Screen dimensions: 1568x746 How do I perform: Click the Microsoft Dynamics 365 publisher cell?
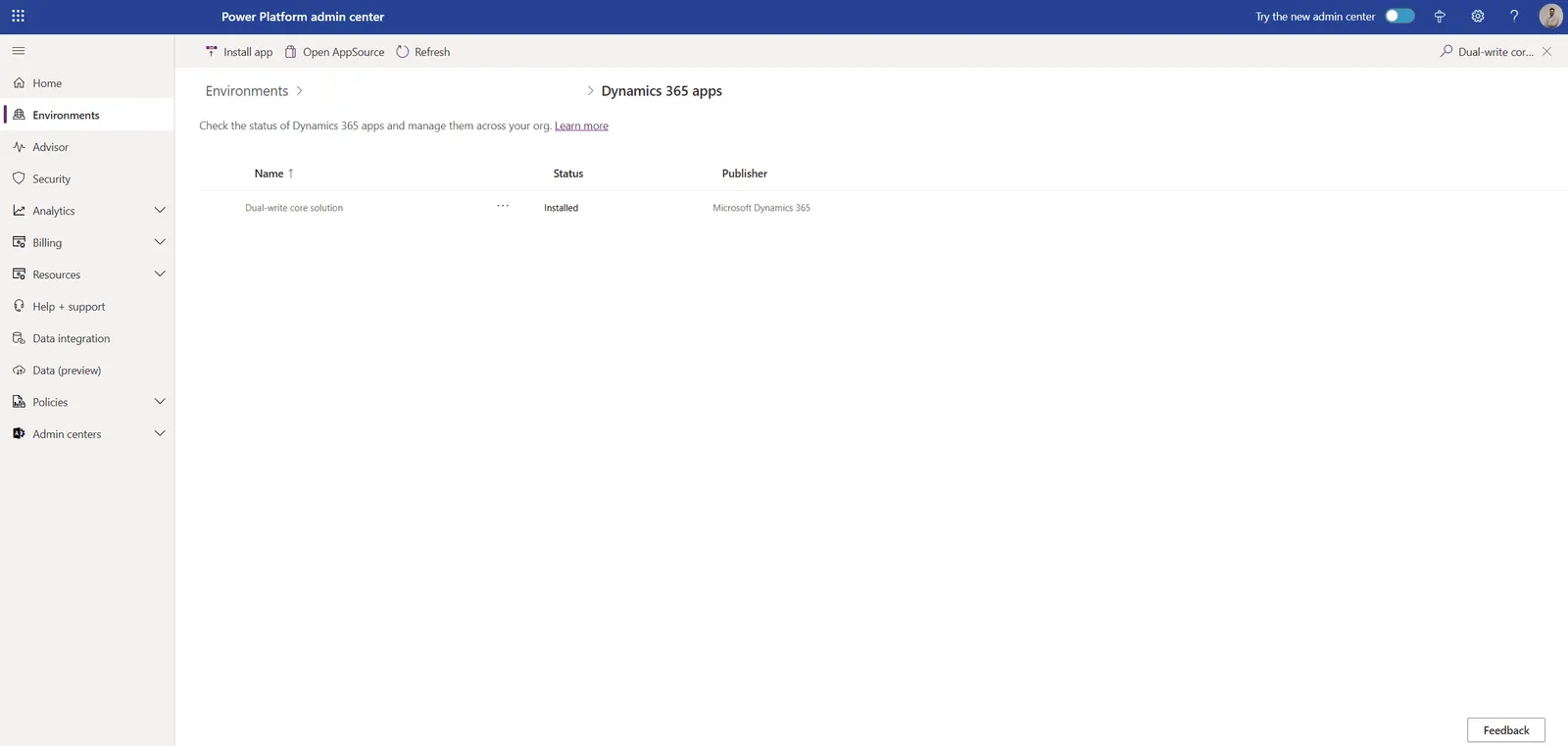[x=761, y=208]
